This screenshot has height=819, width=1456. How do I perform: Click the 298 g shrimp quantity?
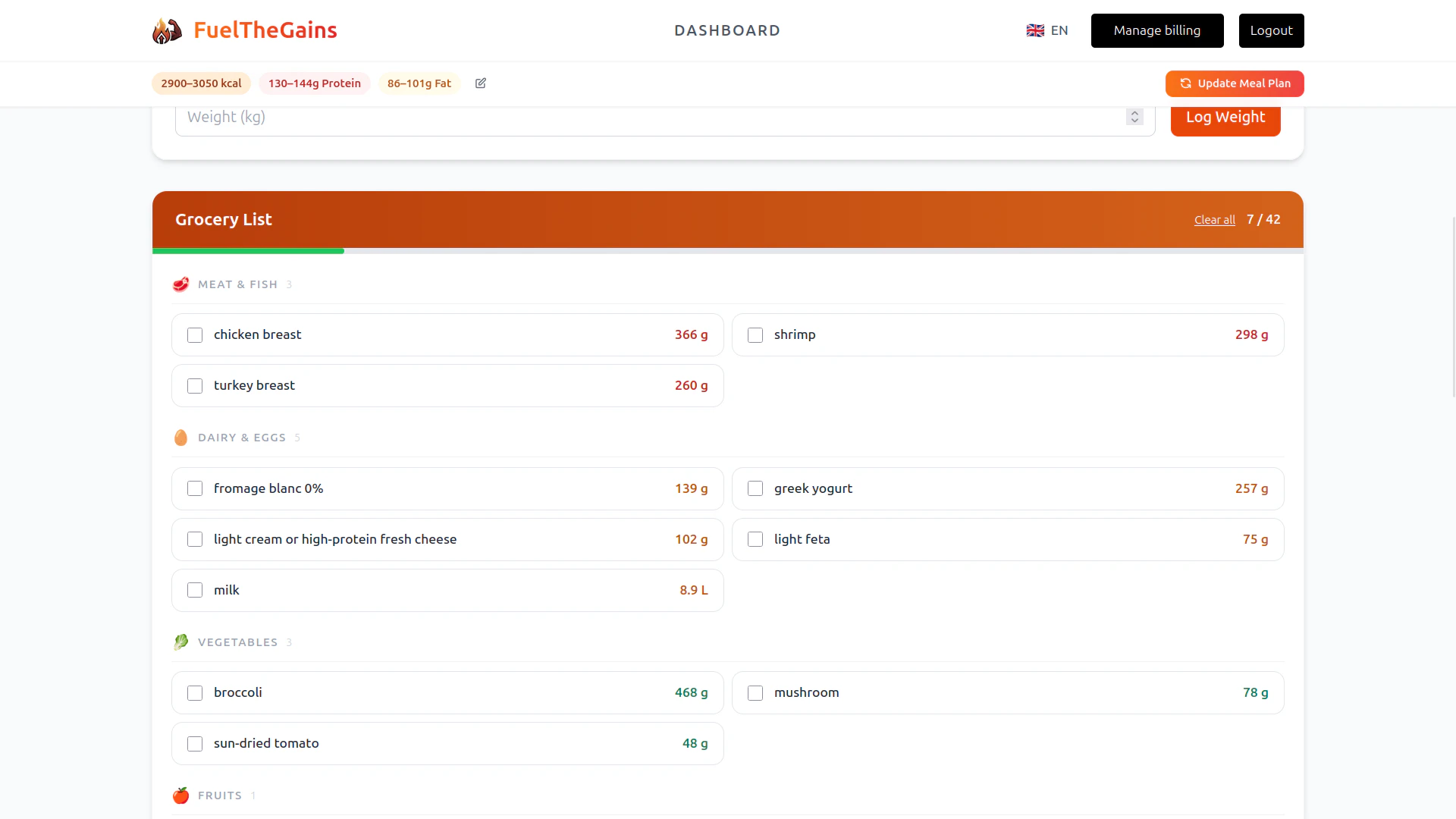coord(1251,334)
